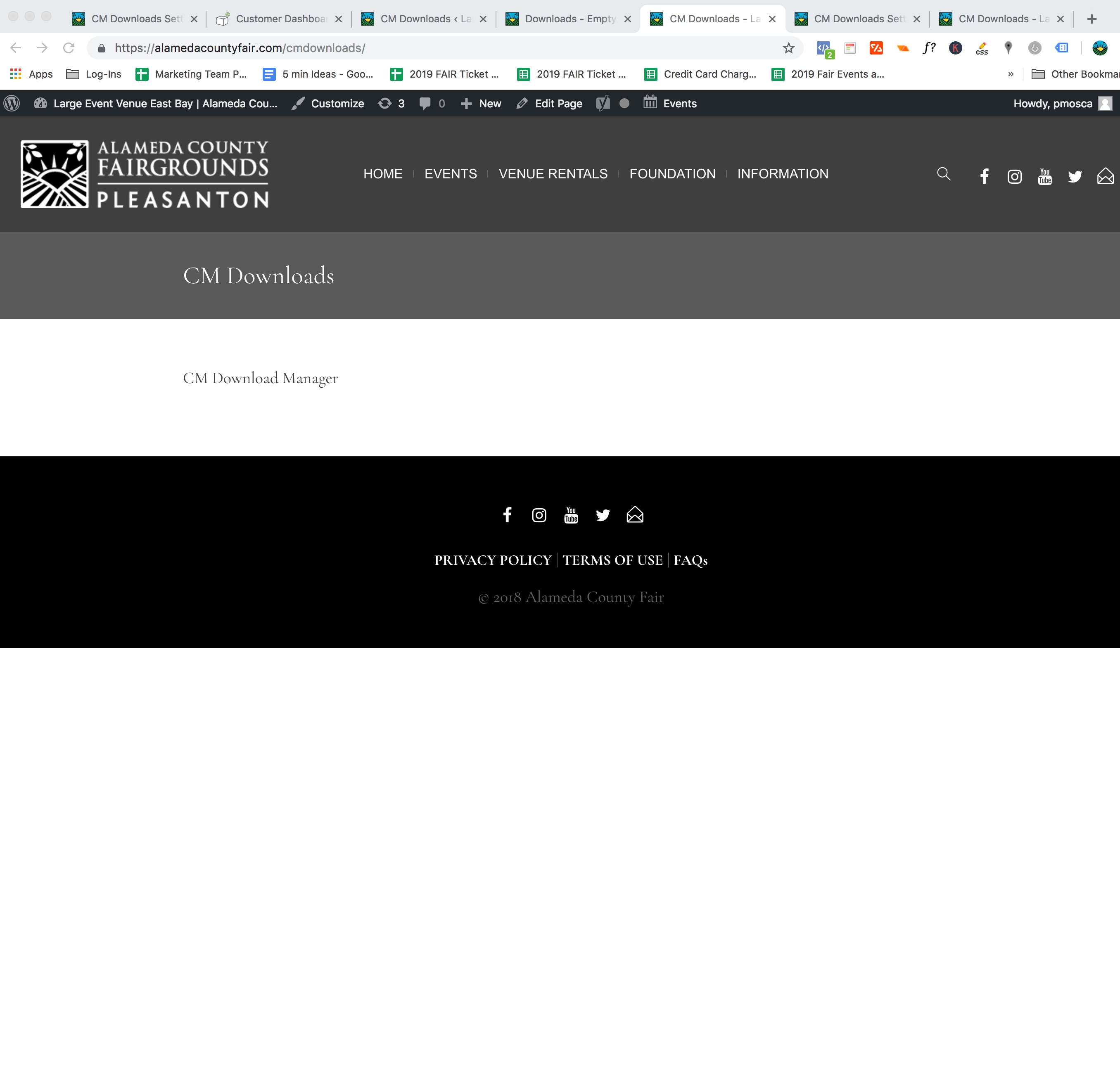Click the Yoast status circle indicator
The image size is (1120, 1071).
point(624,103)
